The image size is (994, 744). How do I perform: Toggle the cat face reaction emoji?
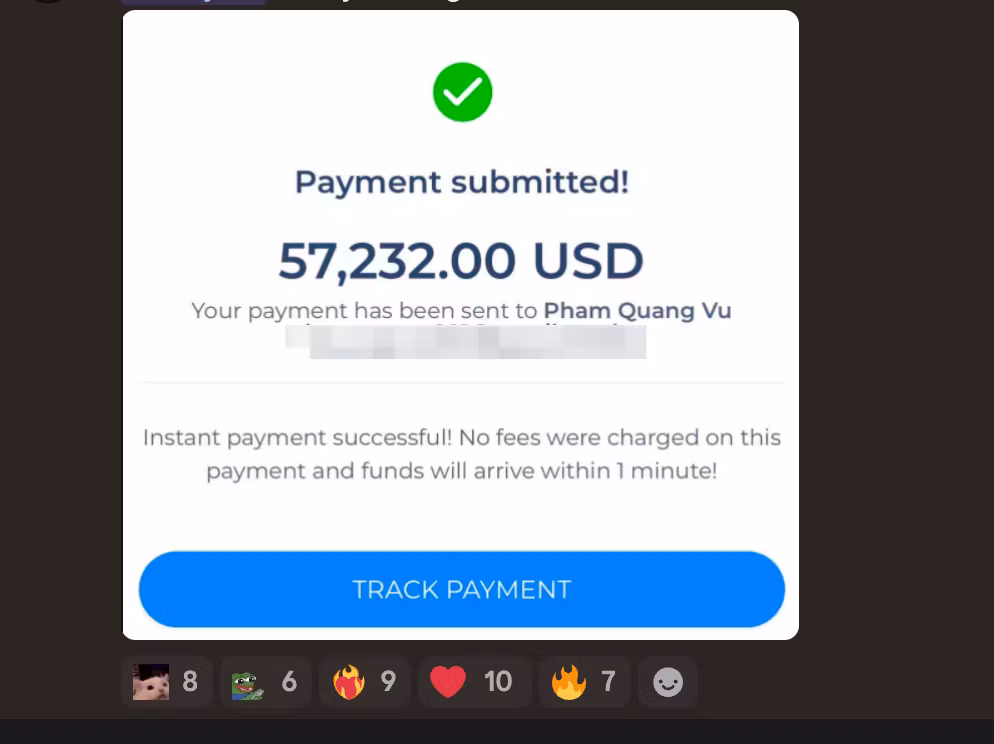(x=167, y=682)
